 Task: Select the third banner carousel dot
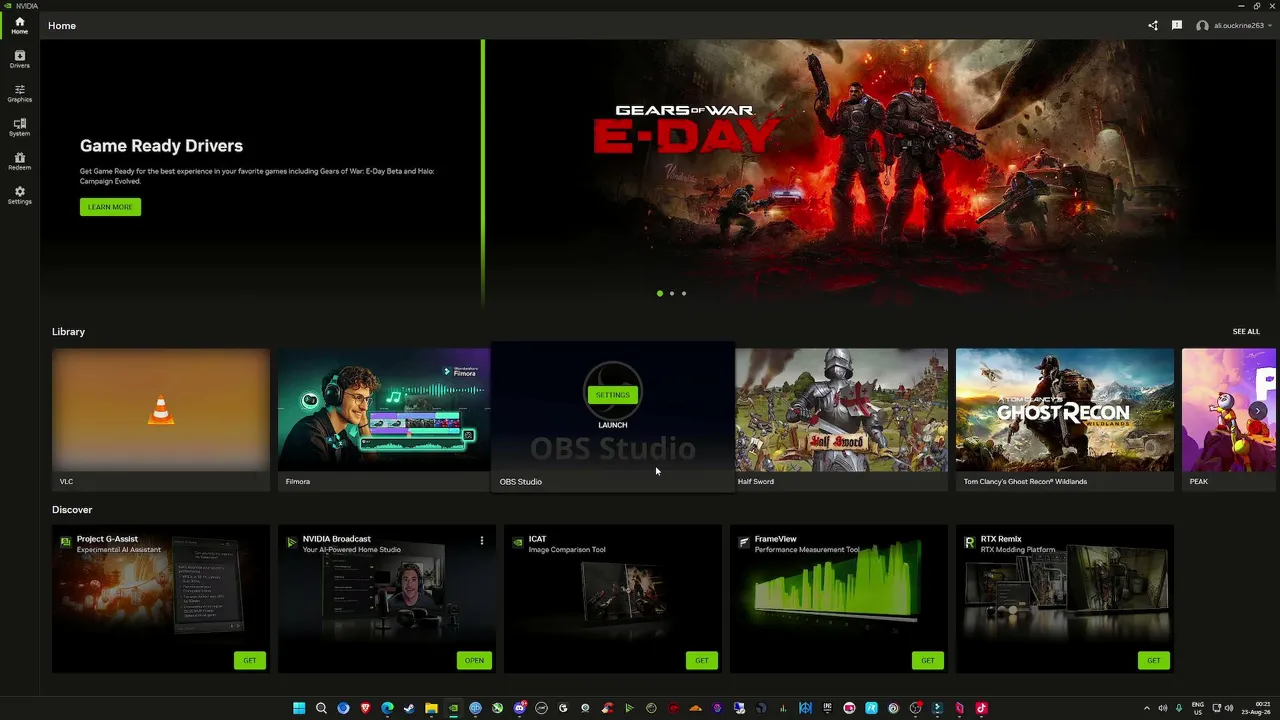pyautogui.click(x=684, y=293)
